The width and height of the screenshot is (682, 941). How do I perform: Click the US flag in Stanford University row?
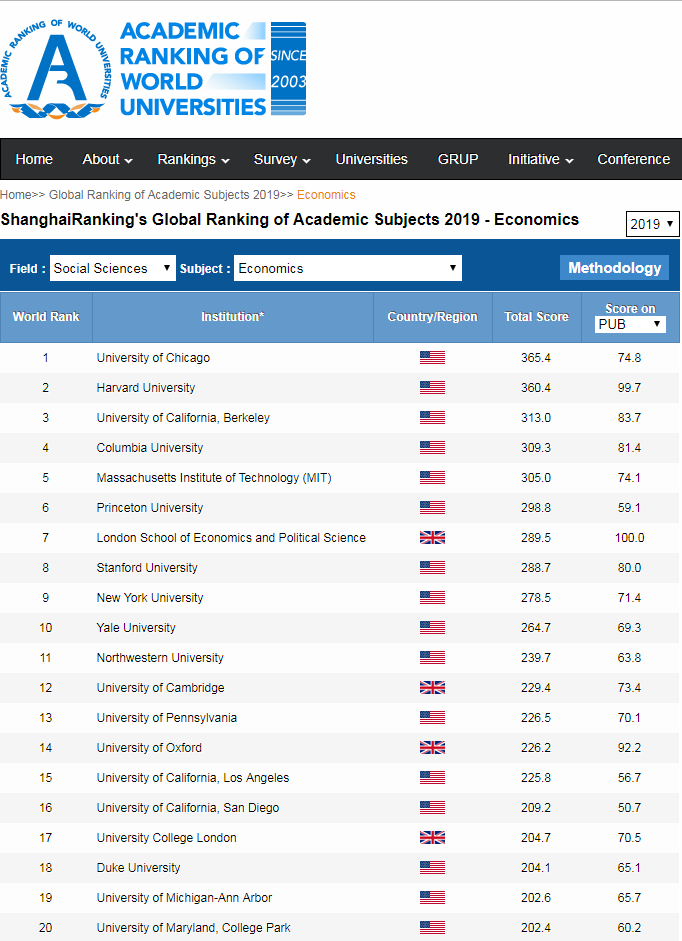432,568
